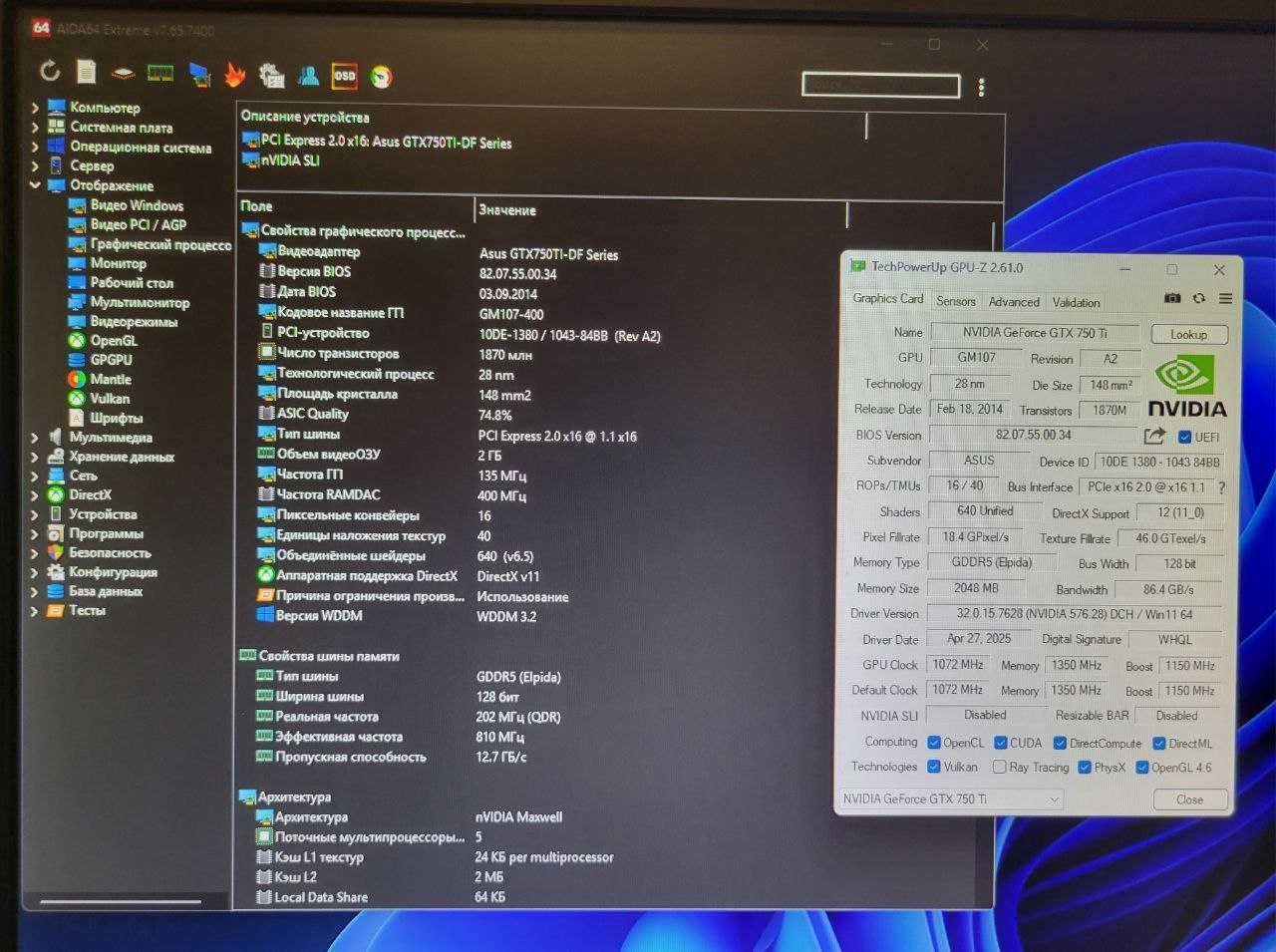This screenshot has height=952, width=1276.
Task: Click the GPU-Z Name field value
Action: pos(1035,332)
